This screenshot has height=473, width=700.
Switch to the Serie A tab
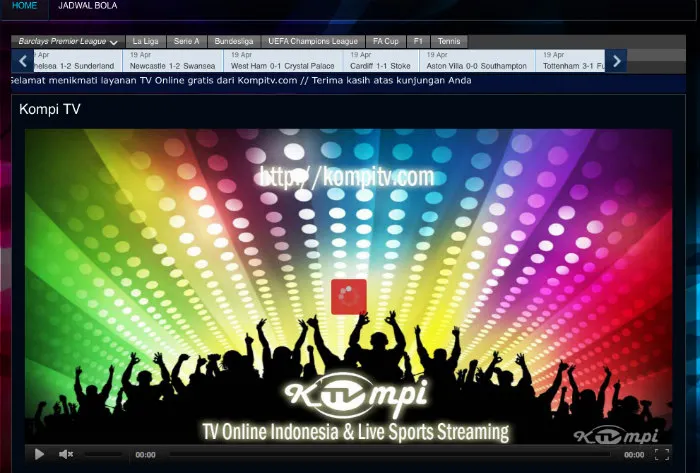click(186, 42)
